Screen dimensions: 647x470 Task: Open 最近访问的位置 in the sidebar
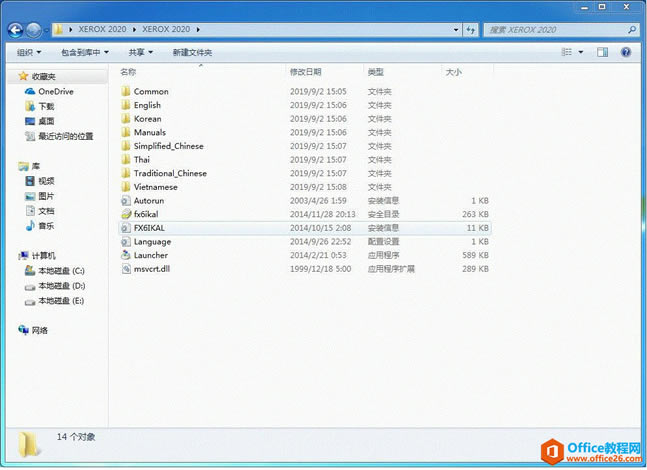point(66,136)
